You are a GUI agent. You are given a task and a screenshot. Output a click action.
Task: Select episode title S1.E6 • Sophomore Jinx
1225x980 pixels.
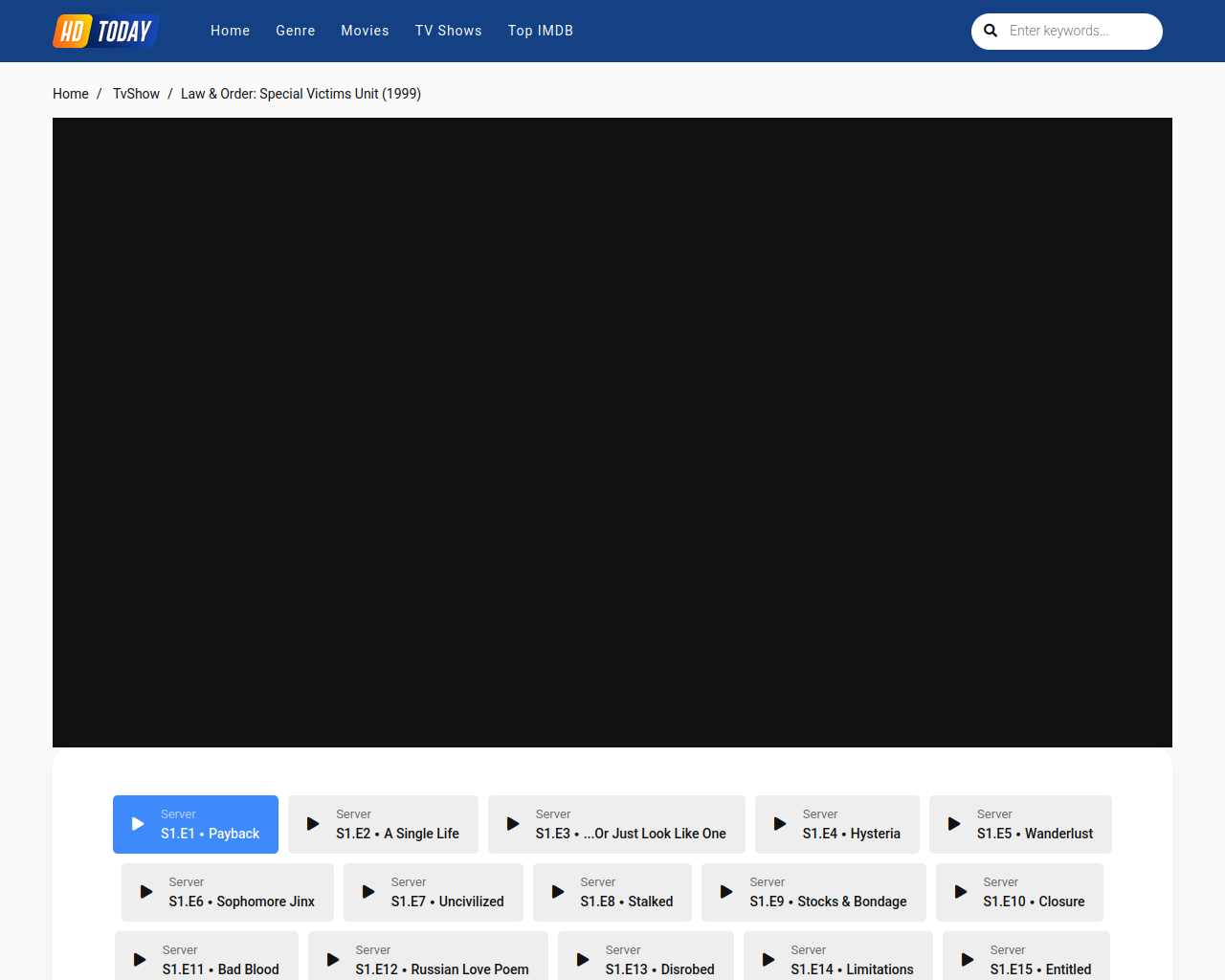point(242,902)
